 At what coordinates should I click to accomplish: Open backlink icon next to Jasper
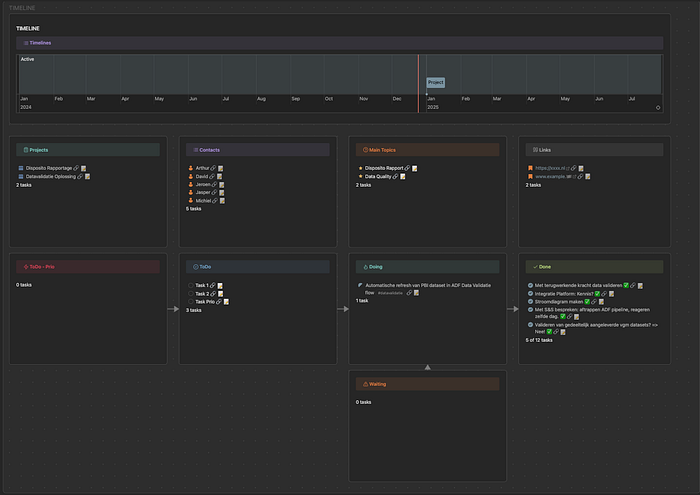[x=214, y=192]
